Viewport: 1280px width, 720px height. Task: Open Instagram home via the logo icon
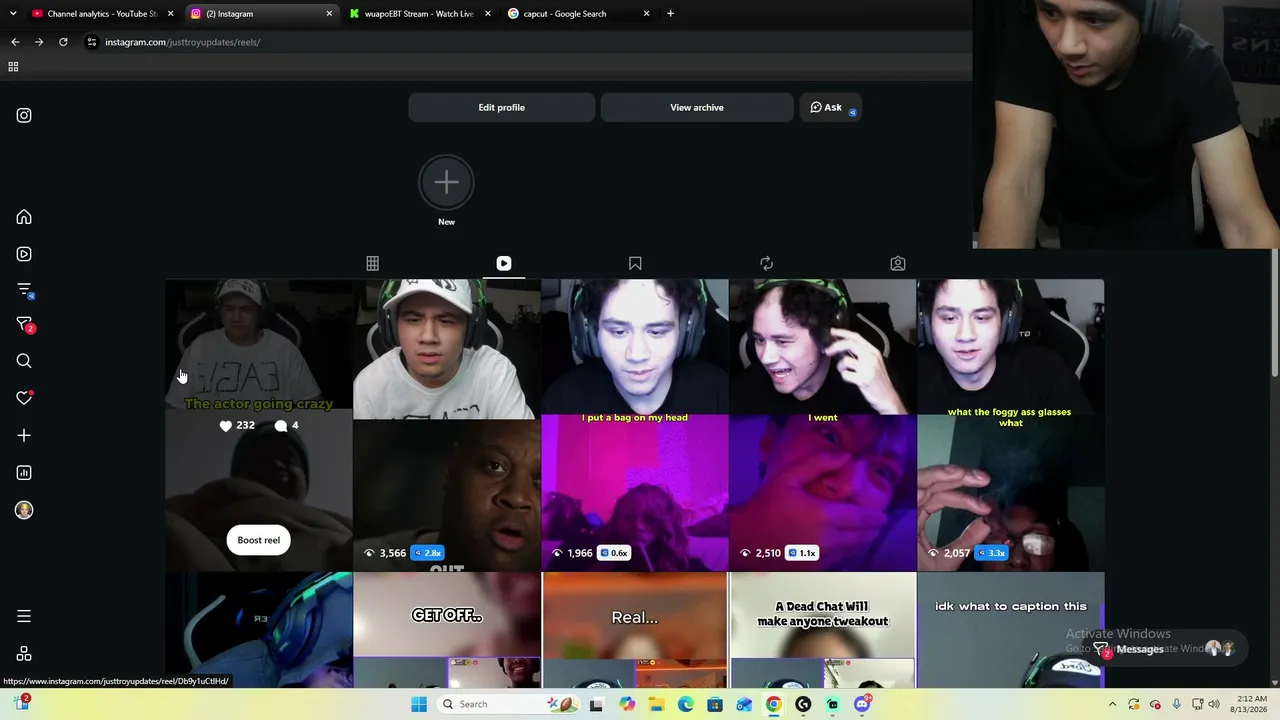pyautogui.click(x=24, y=115)
